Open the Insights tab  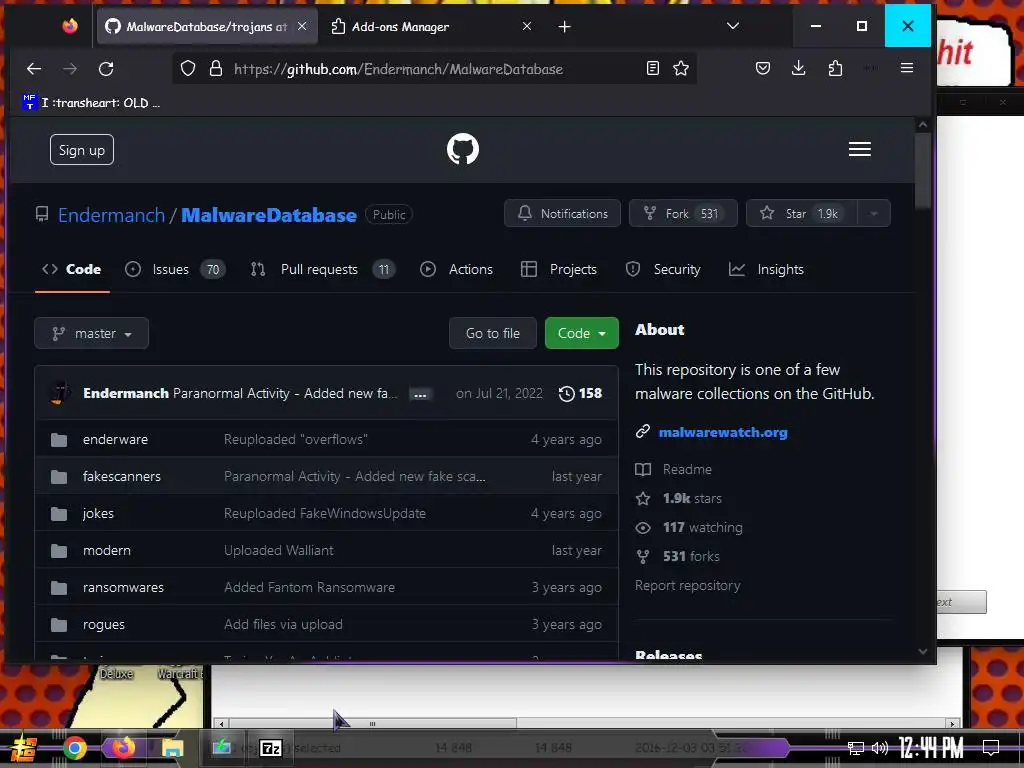pos(766,269)
